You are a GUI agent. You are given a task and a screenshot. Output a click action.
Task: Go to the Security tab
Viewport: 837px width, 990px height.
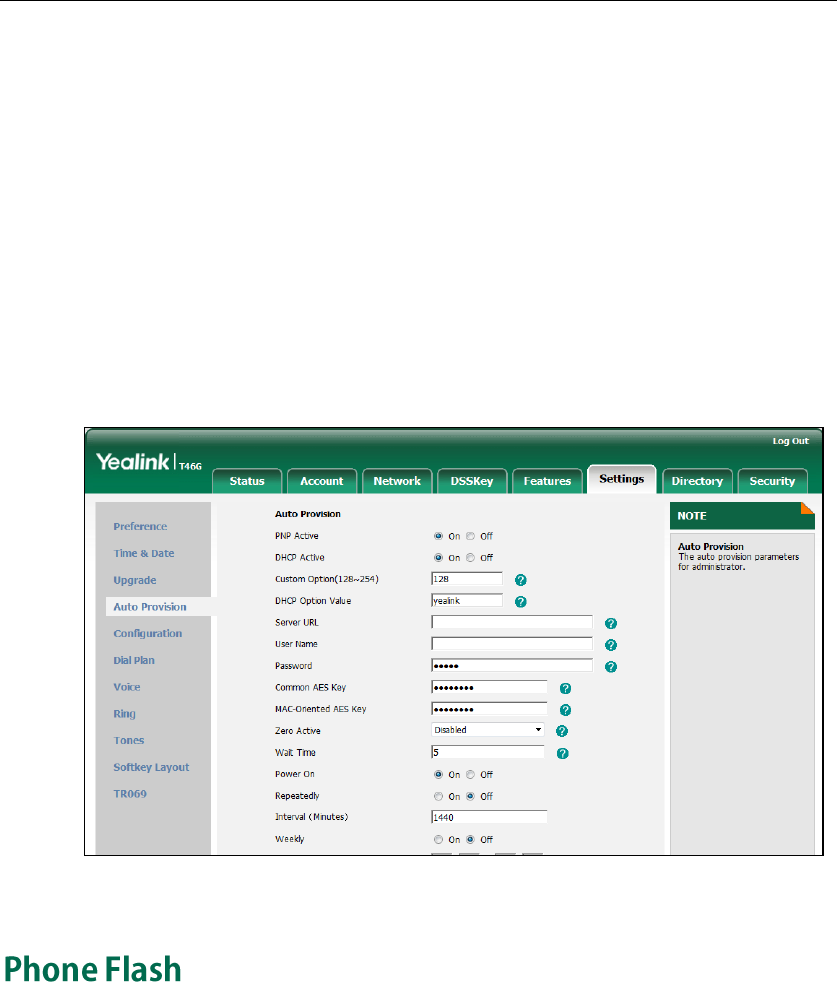click(x=772, y=481)
